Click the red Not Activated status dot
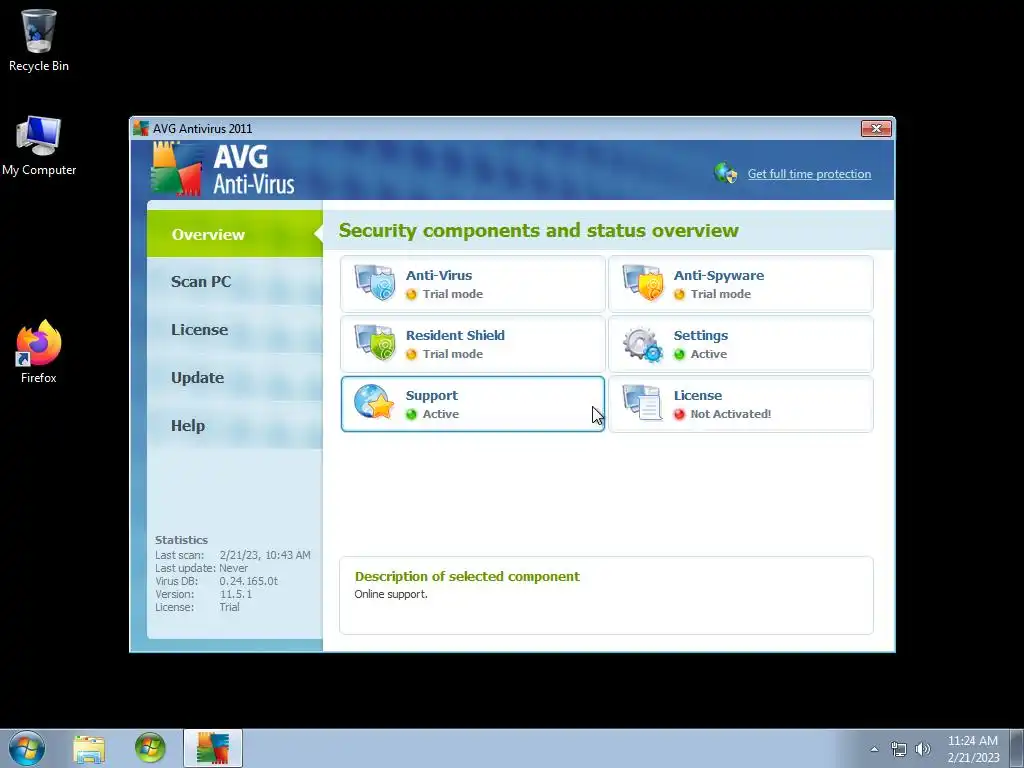 tap(679, 415)
